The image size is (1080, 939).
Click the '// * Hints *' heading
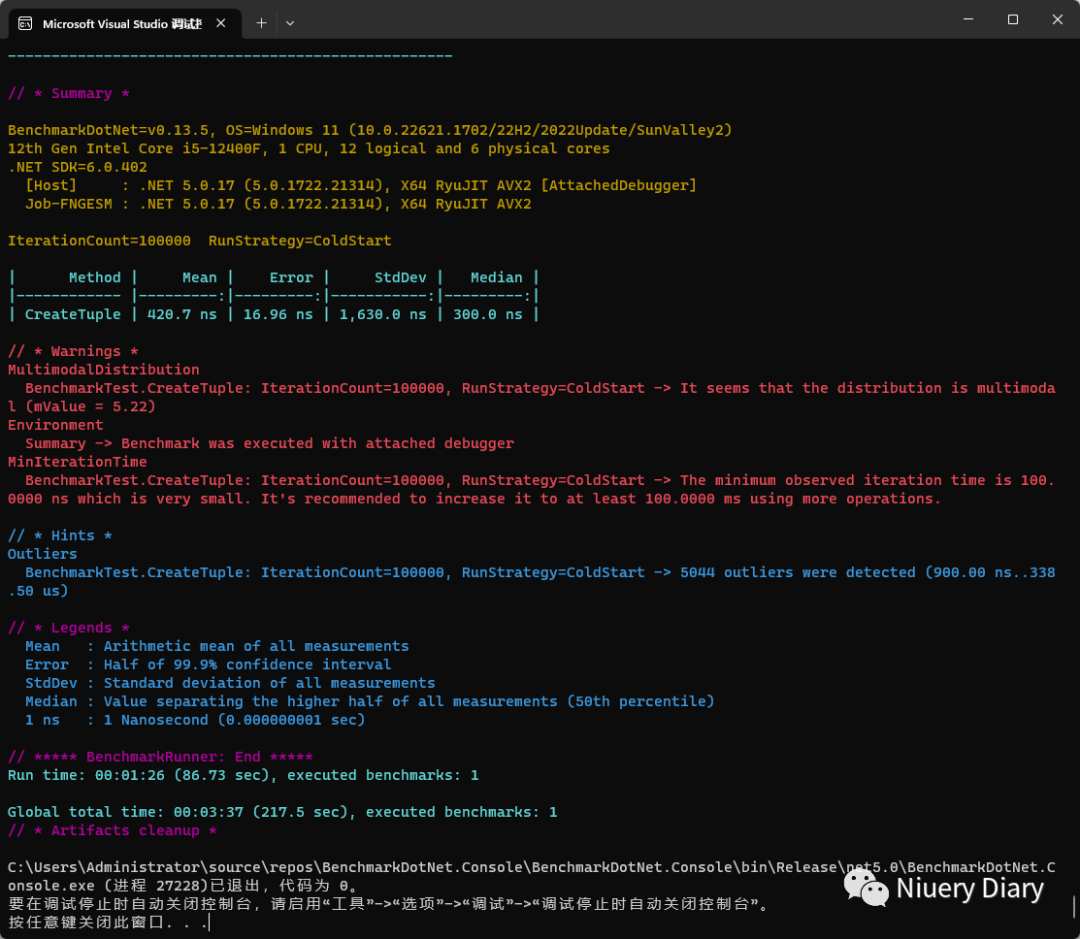(60, 535)
